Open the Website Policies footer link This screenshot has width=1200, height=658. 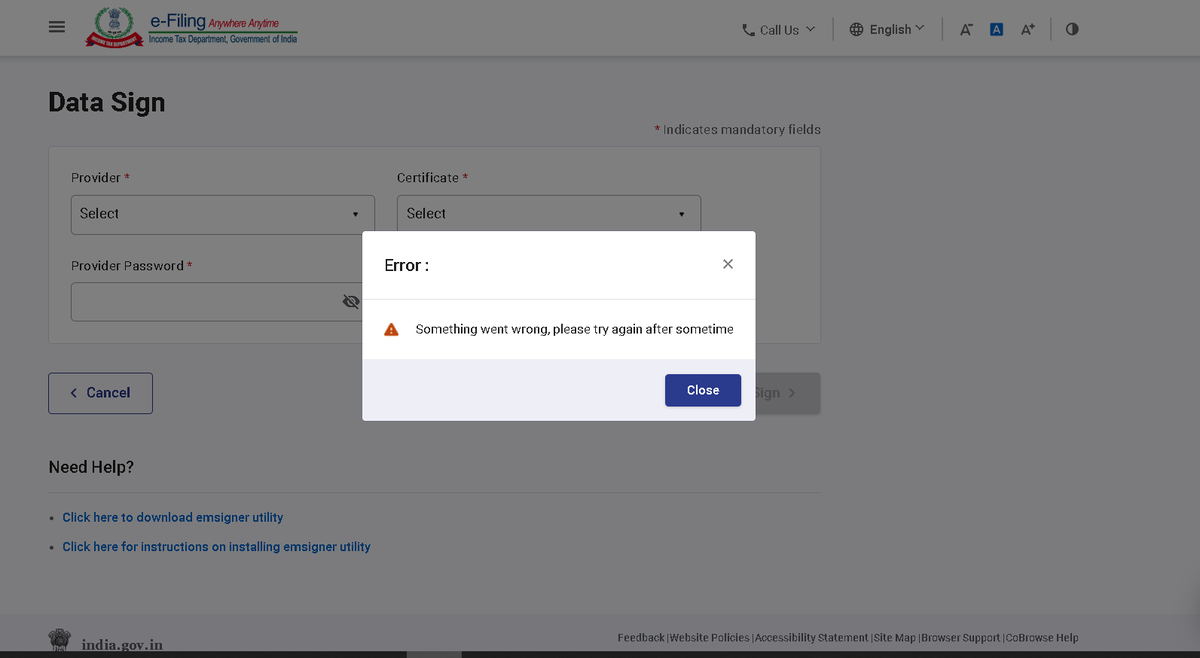coord(710,638)
